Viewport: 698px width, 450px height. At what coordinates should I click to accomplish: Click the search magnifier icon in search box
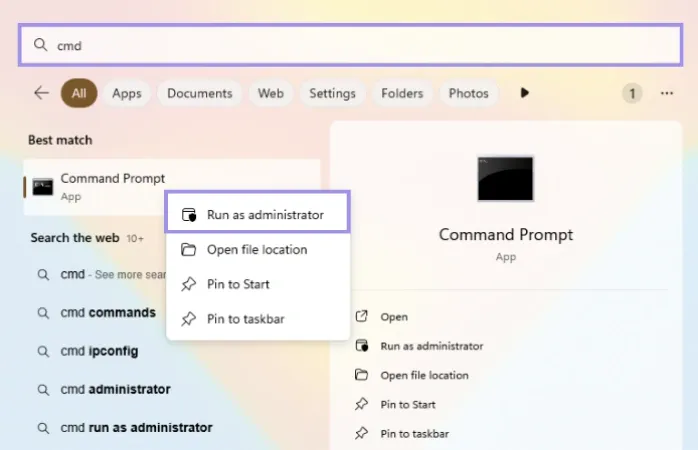pyautogui.click(x=41, y=45)
